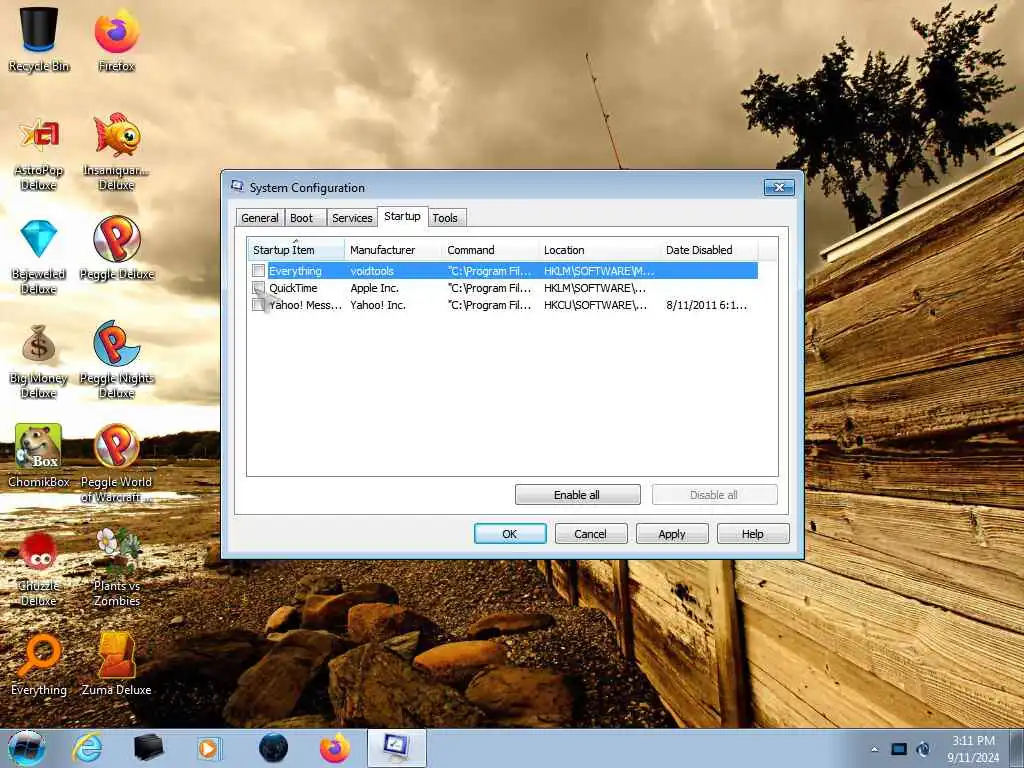The image size is (1024, 768).
Task: Open Firefox from the taskbar
Action: click(334, 748)
